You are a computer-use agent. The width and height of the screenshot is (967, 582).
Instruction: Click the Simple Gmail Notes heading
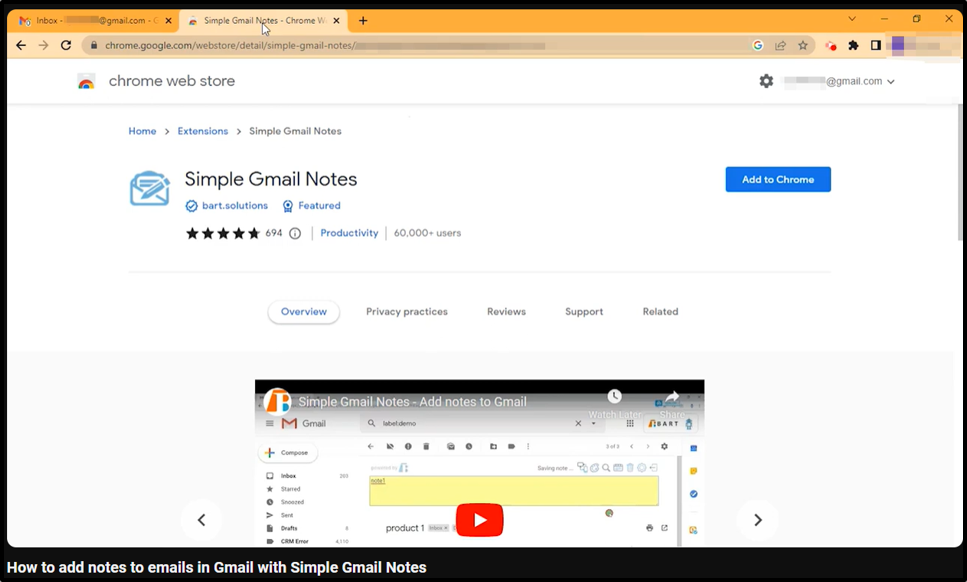pos(271,179)
